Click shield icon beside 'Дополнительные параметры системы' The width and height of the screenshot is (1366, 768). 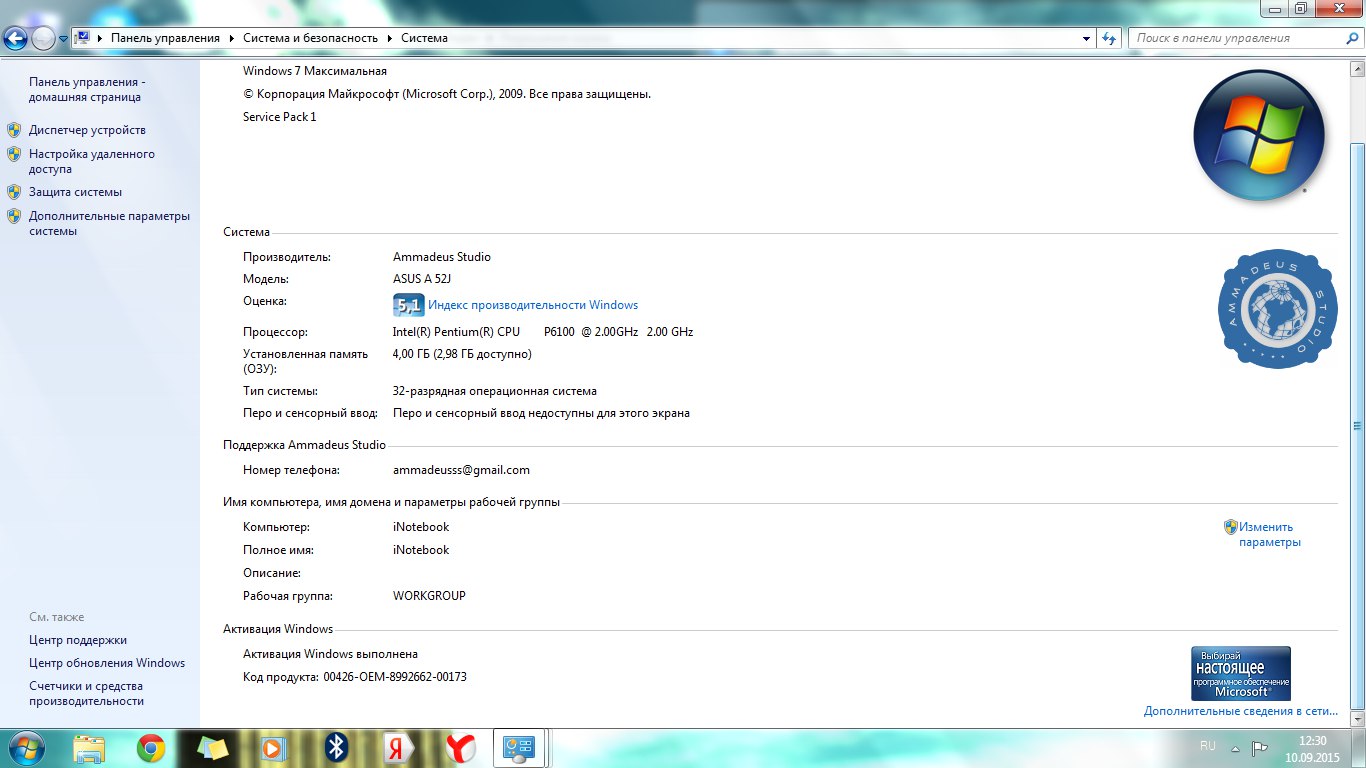(14, 216)
